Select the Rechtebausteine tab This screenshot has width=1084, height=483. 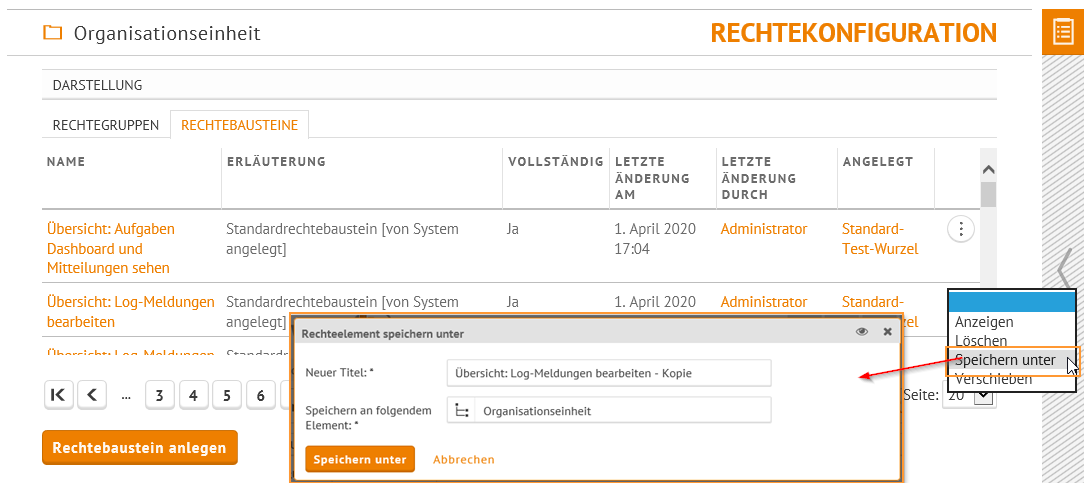tap(239, 125)
